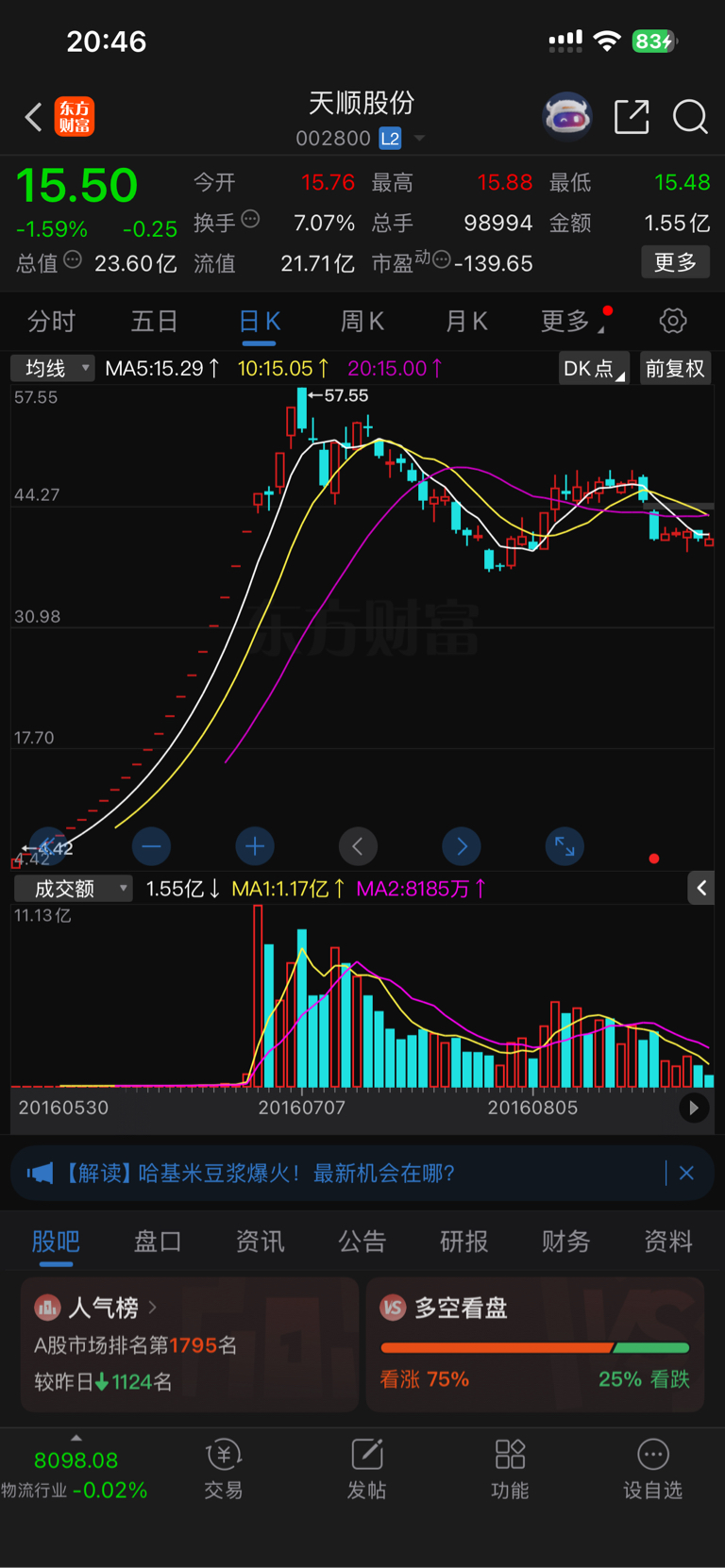Tap the A股市场排名第1795名 text
Viewport: 725px width, 1568px height.
[x=135, y=1344]
